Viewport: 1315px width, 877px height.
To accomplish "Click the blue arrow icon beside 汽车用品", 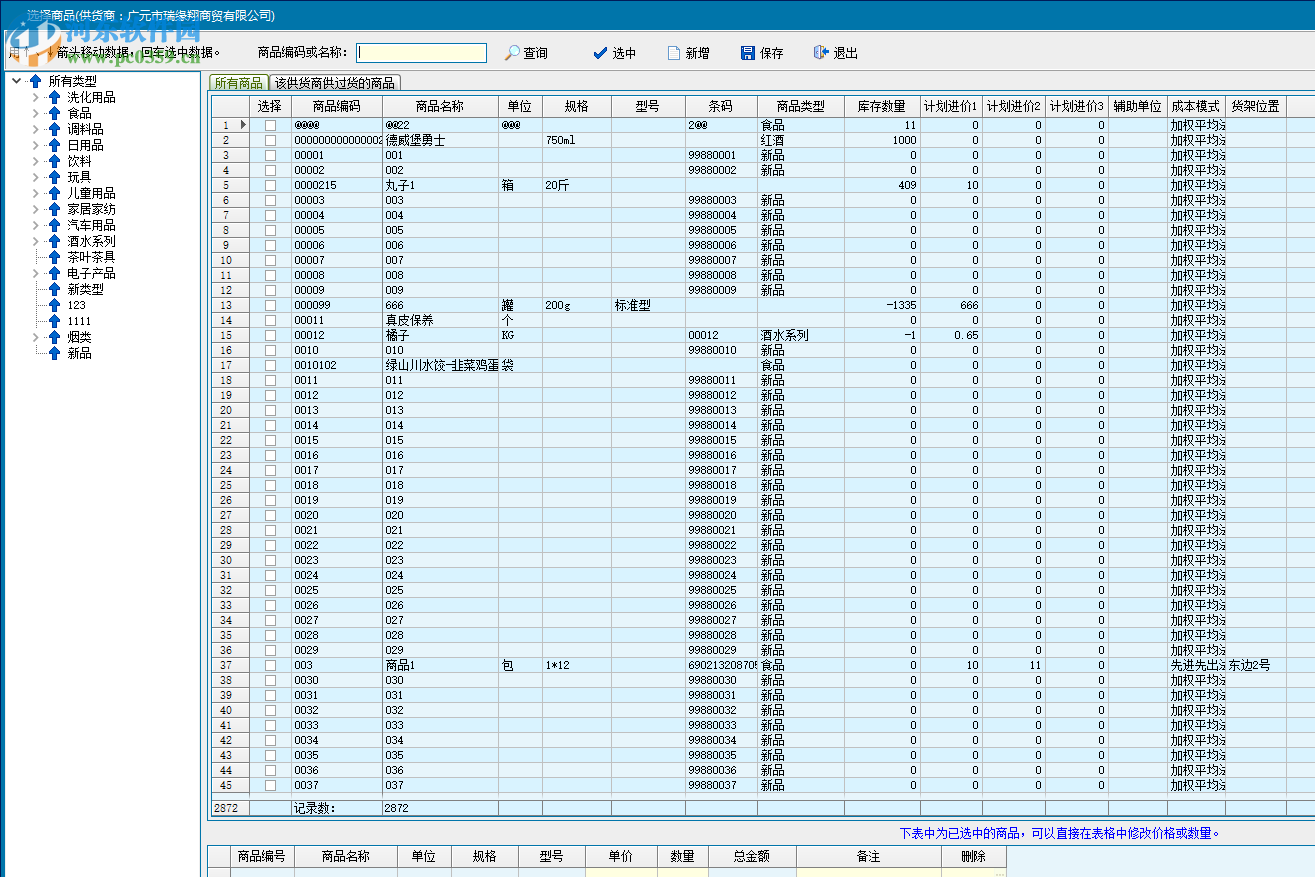I will click(x=54, y=225).
